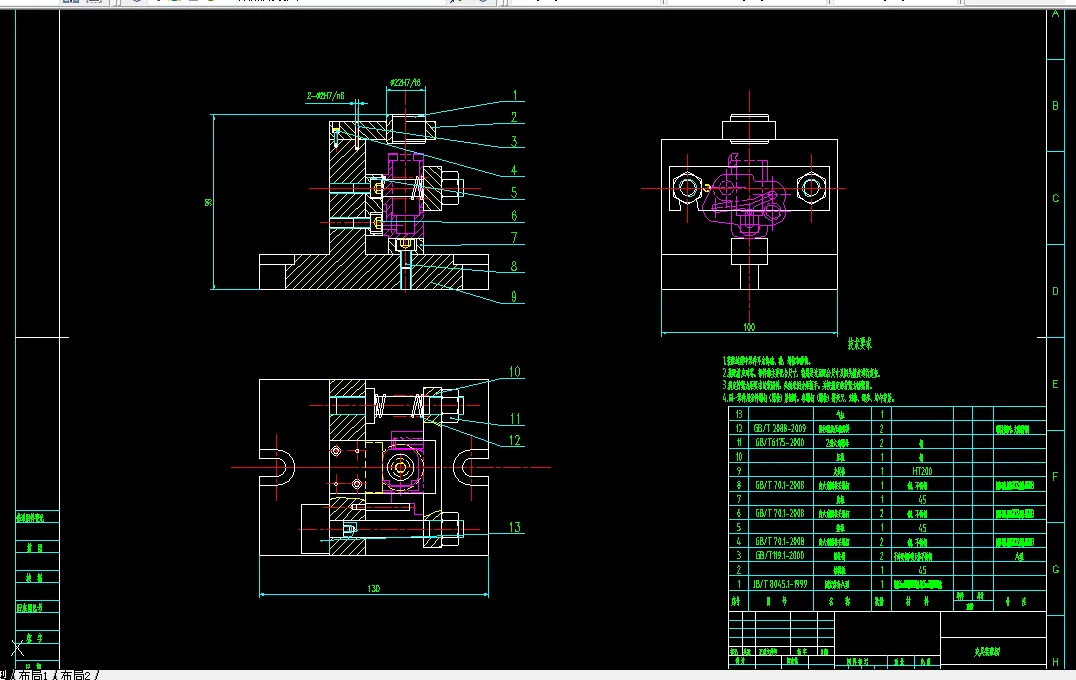Select GB/T 70.1-2008 in parts row 4

point(780,541)
